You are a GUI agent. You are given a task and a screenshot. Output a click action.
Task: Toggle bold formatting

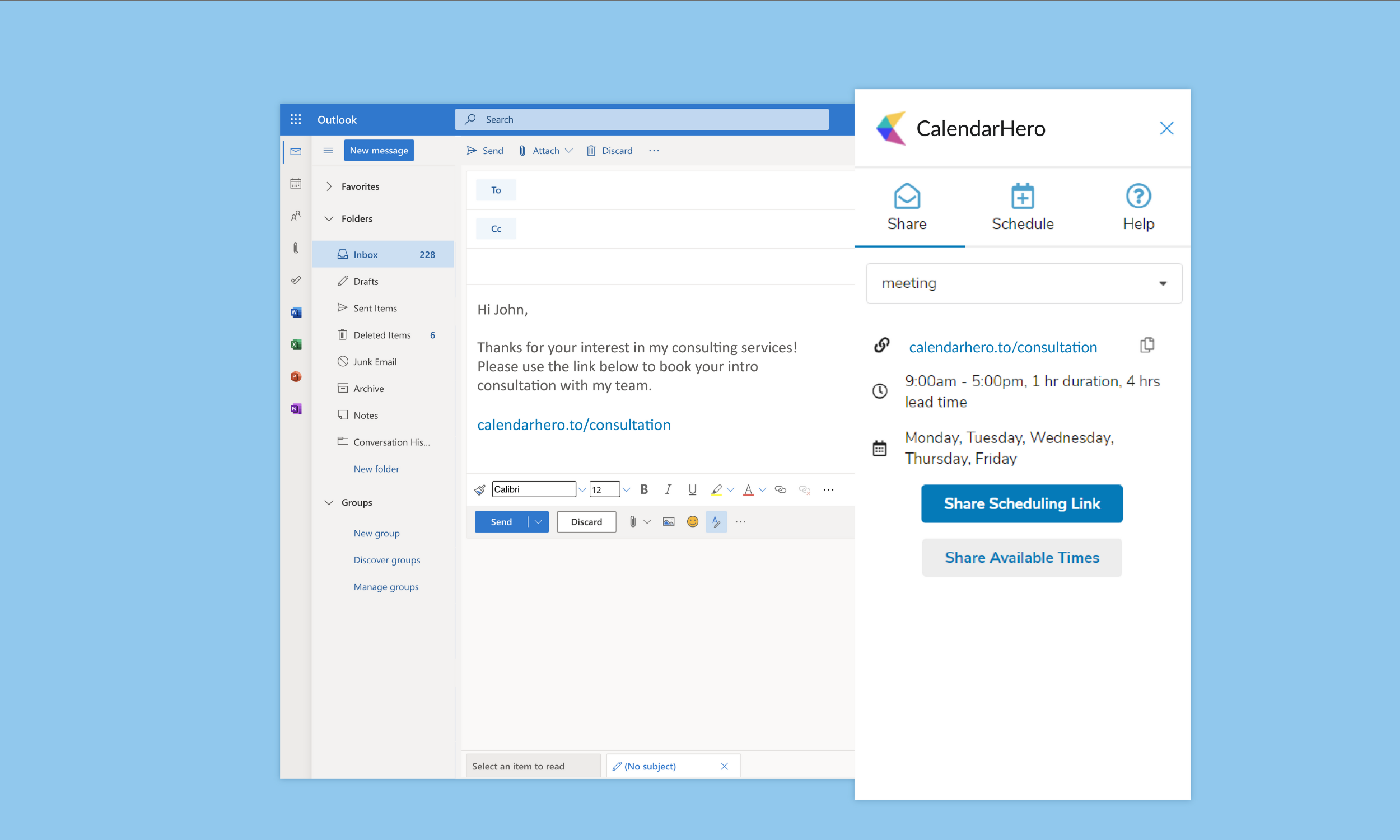[644, 489]
